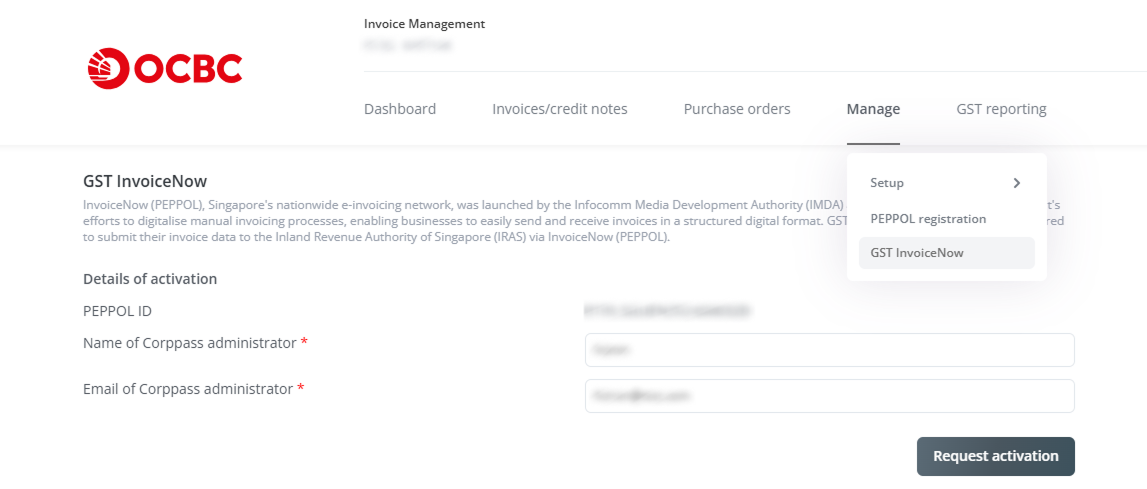Choose PEPPOL registration from the menu
The height and width of the screenshot is (489, 1147).
[928, 218]
